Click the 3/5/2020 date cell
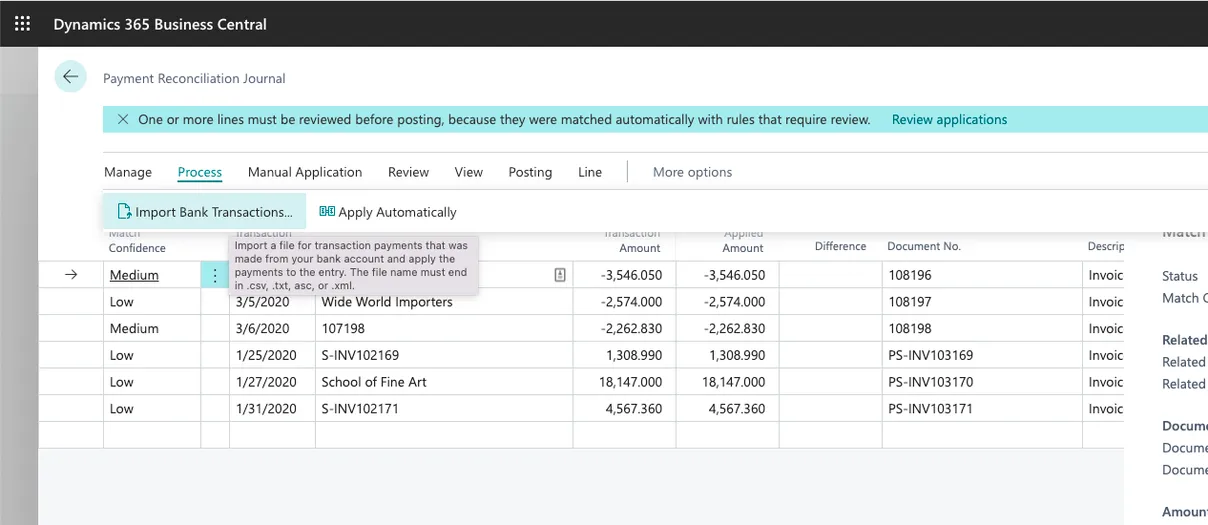Viewport: 1208px width, 525px height. (272, 302)
